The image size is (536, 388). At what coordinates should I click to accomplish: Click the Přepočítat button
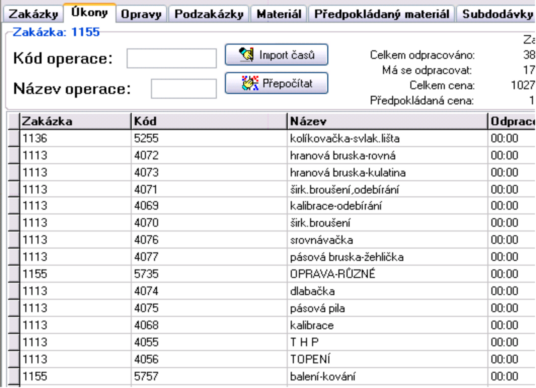tap(277, 83)
